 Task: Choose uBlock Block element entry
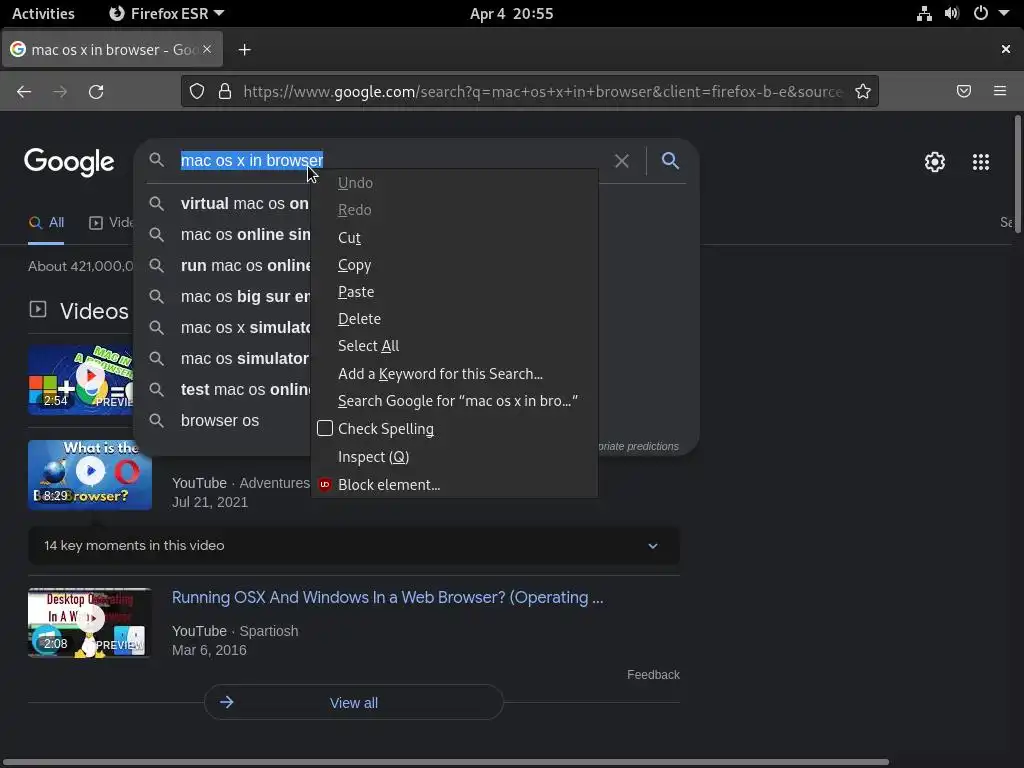tap(454, 485)
